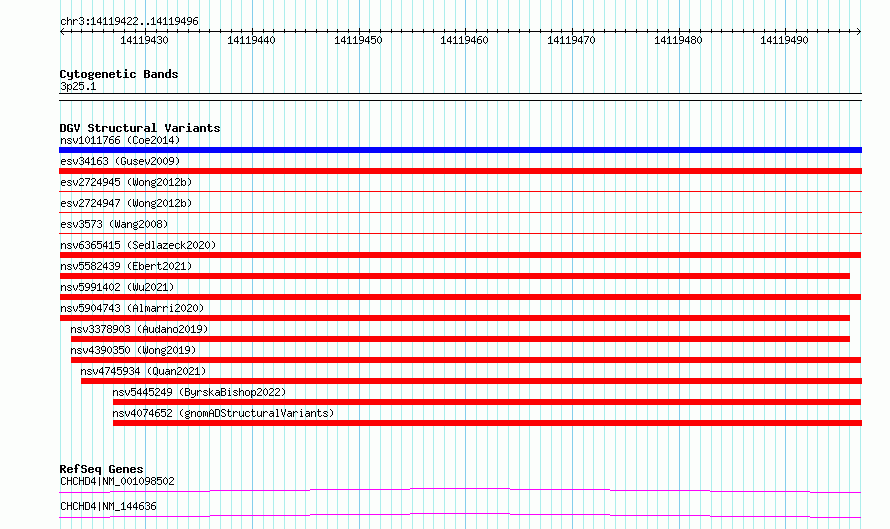Open the nsv5991402 (Wu2021) label
This screenshot has width=890, height=529.
(117, 287)
